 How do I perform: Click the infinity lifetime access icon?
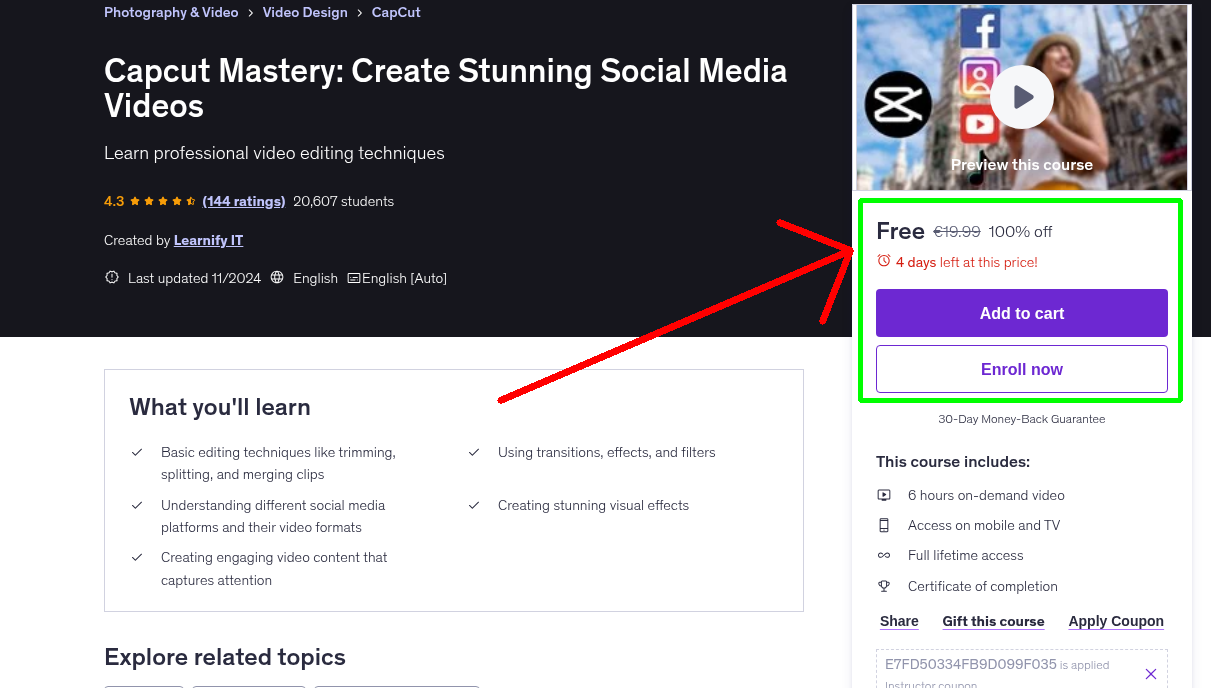pyautogui.click(x=884, y=555)
